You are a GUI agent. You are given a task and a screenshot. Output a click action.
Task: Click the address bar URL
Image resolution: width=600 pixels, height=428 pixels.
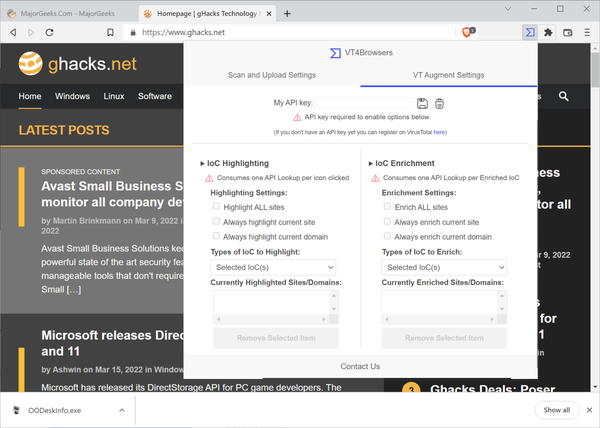(183, 33)
